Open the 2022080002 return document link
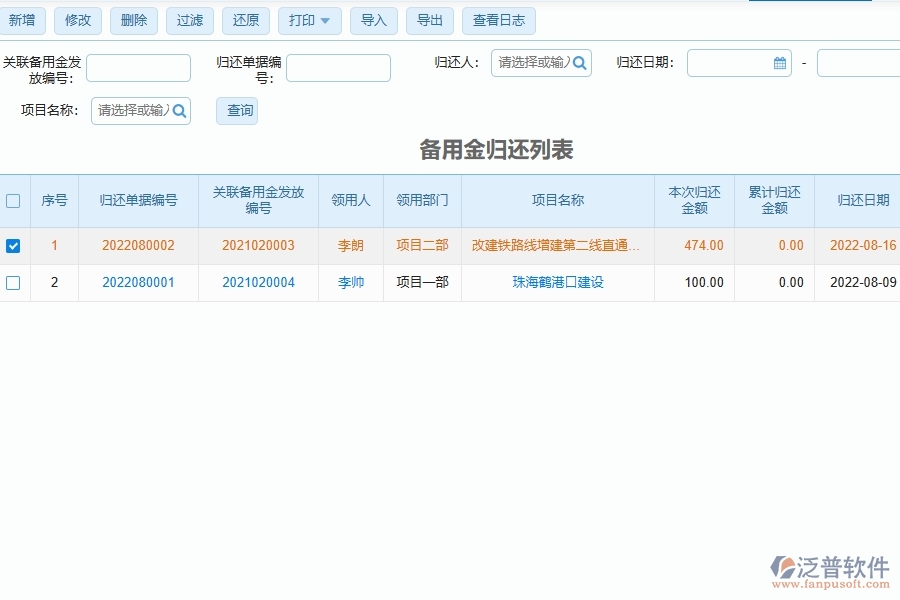Image resolution: width=900 pixels, height=600 pixels. click(x=139, y=245)
